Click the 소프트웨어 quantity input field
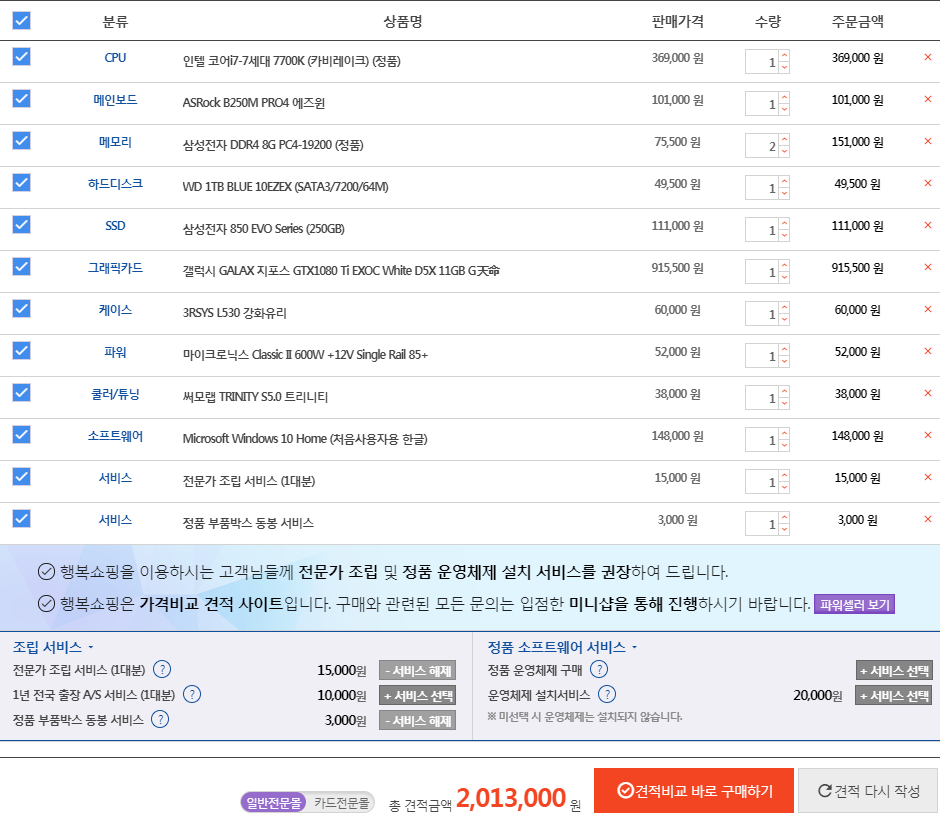Screen dimensions: 940x822 762,439
